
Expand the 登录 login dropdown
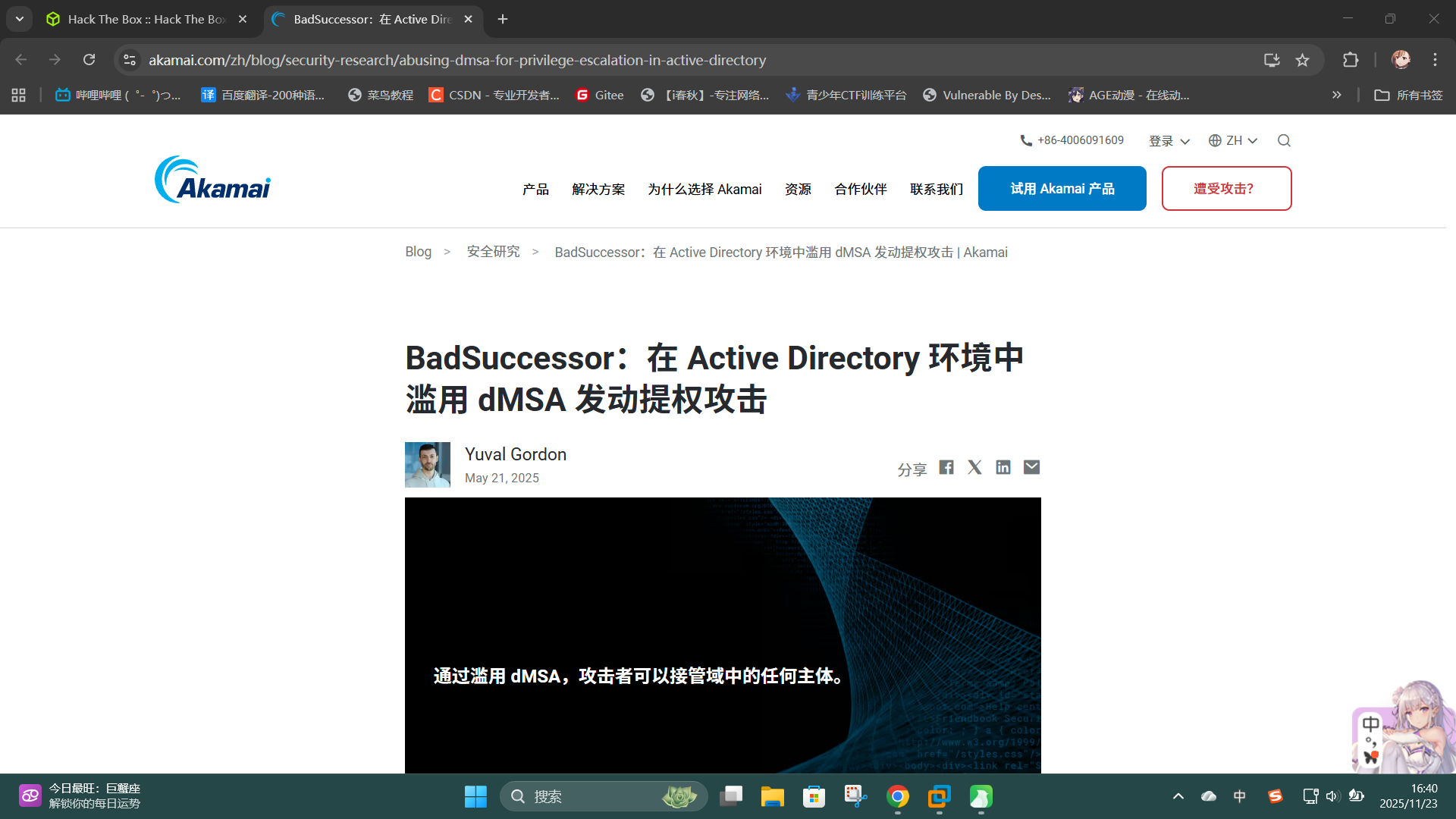coord(1169,141)
